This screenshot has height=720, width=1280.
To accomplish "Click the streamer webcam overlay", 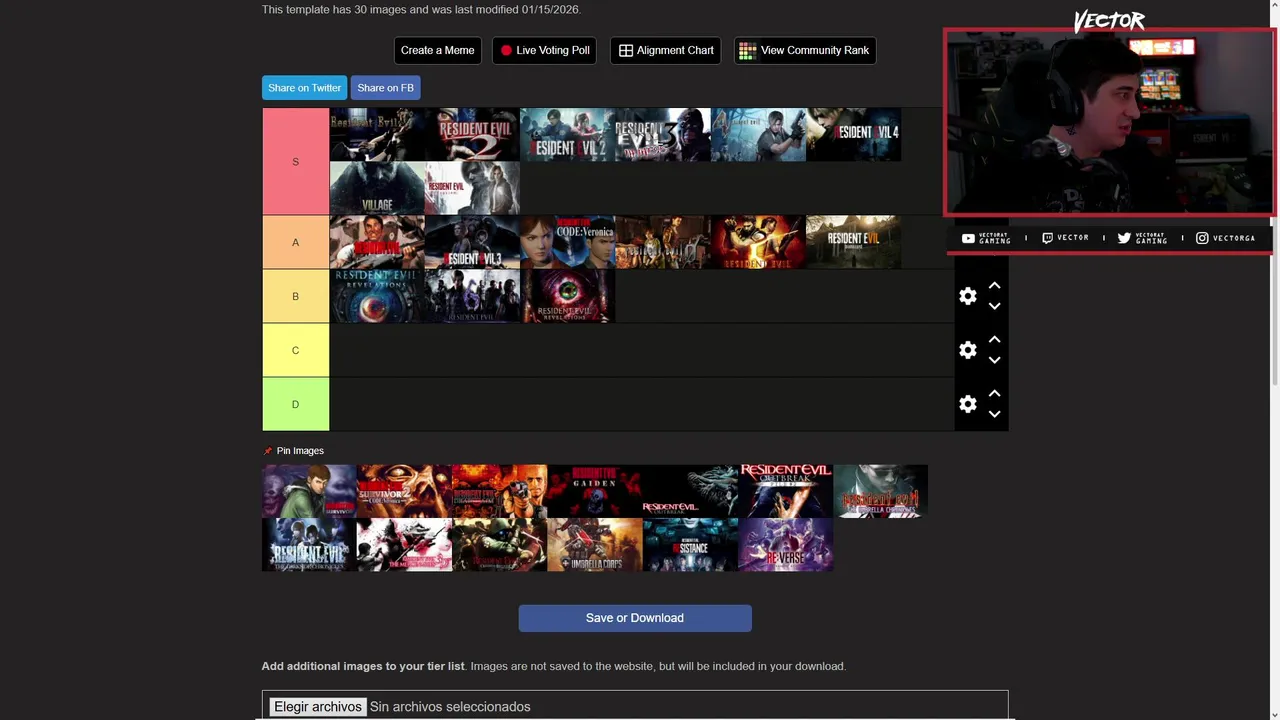I will 1109,122.
